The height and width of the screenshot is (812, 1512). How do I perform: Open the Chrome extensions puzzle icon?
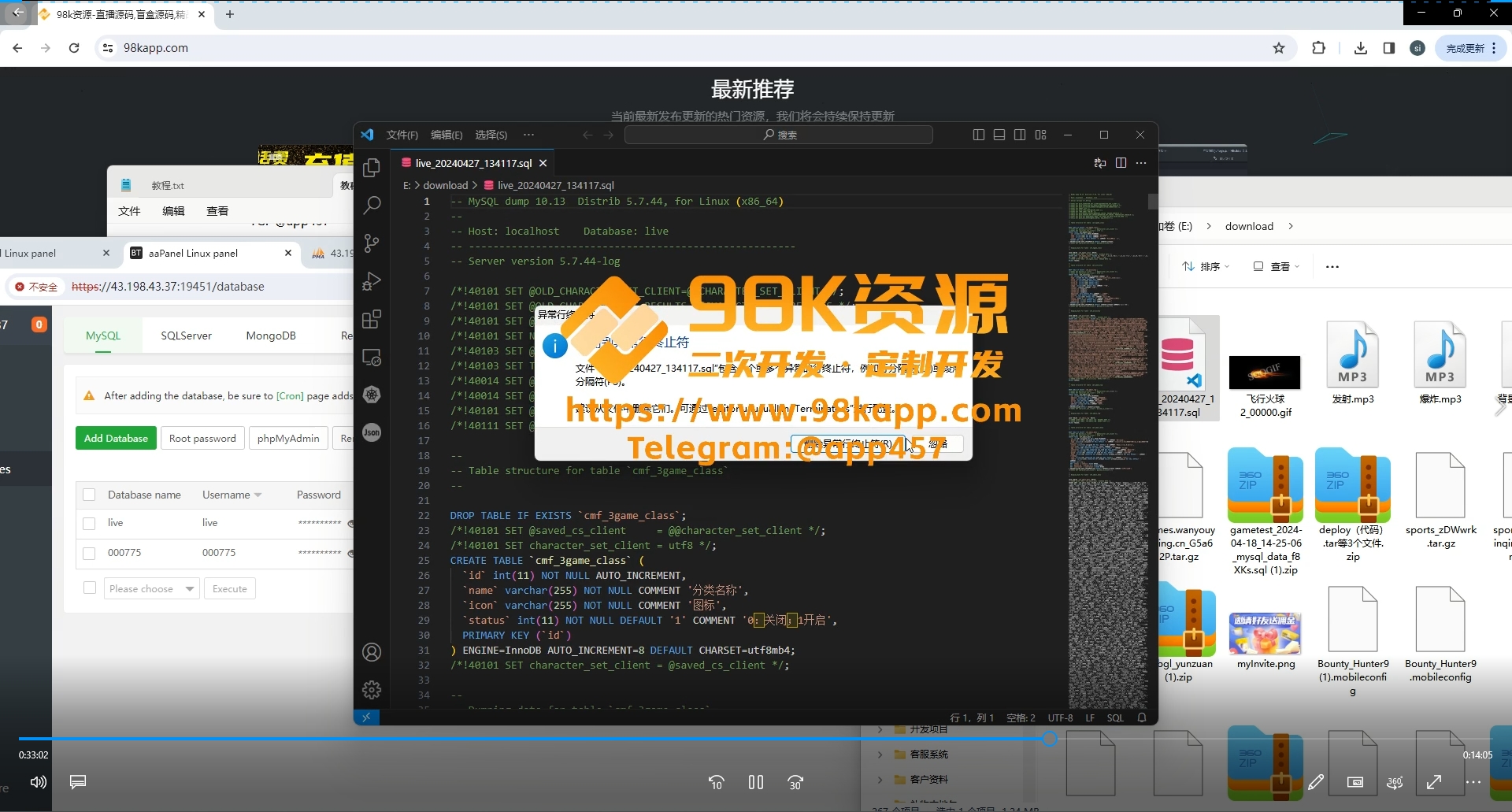point(1318,48)
